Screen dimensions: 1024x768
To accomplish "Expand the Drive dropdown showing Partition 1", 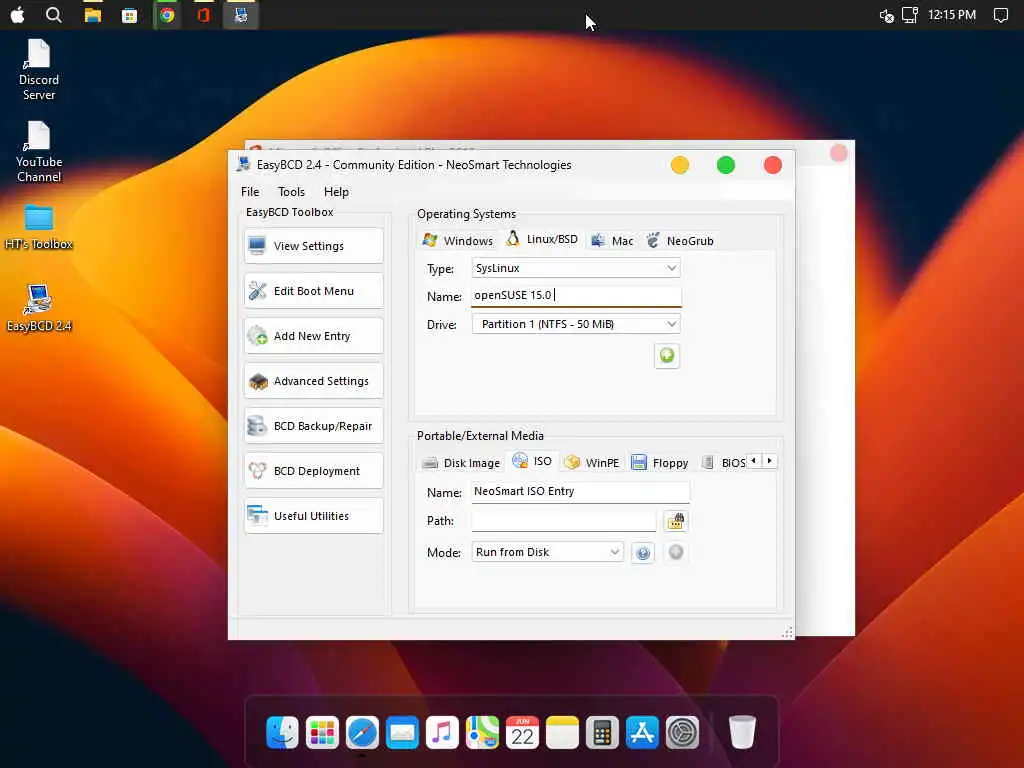I will [x=576, y=324].
